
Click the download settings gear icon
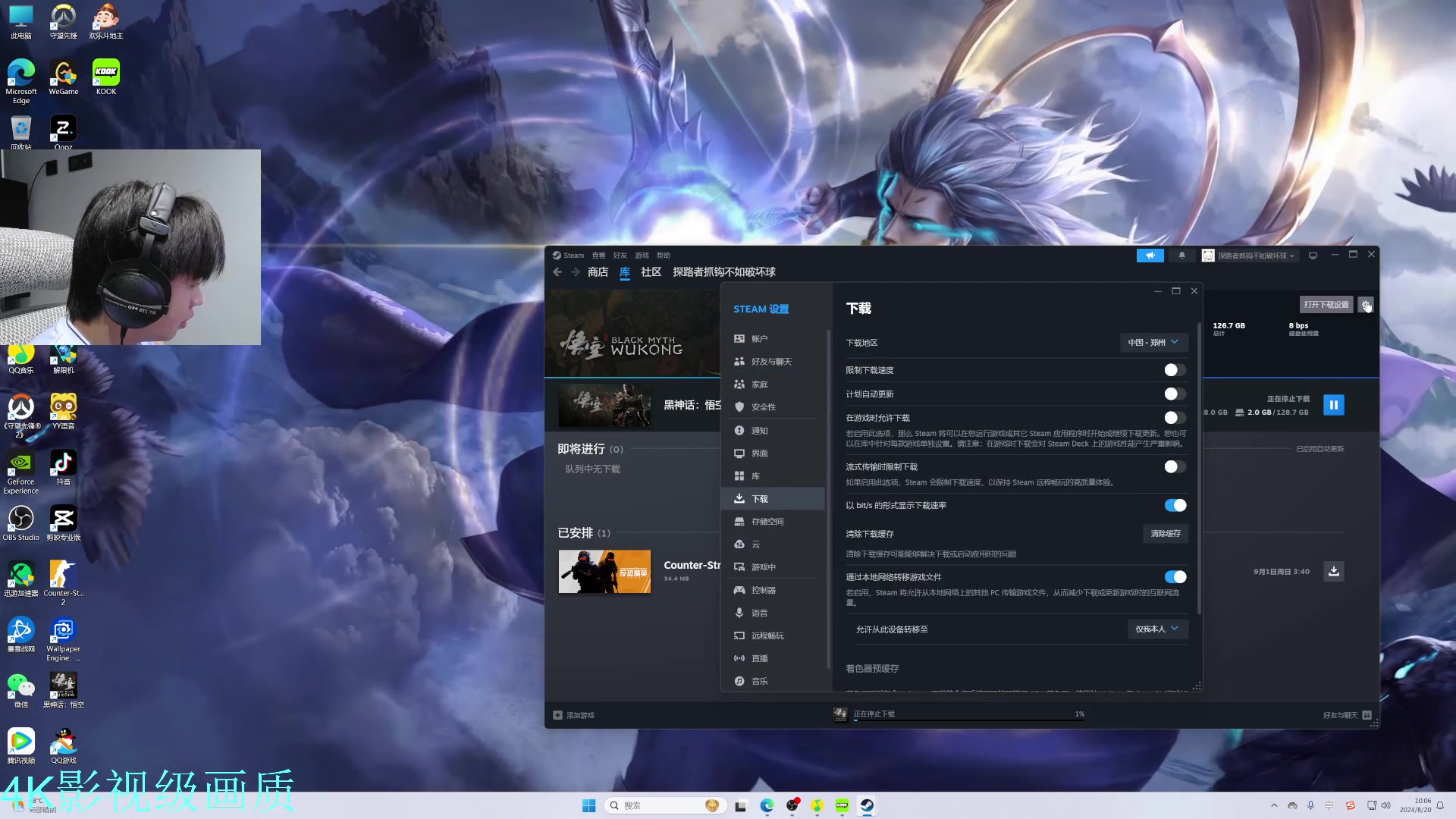(x=1366, y=305)
